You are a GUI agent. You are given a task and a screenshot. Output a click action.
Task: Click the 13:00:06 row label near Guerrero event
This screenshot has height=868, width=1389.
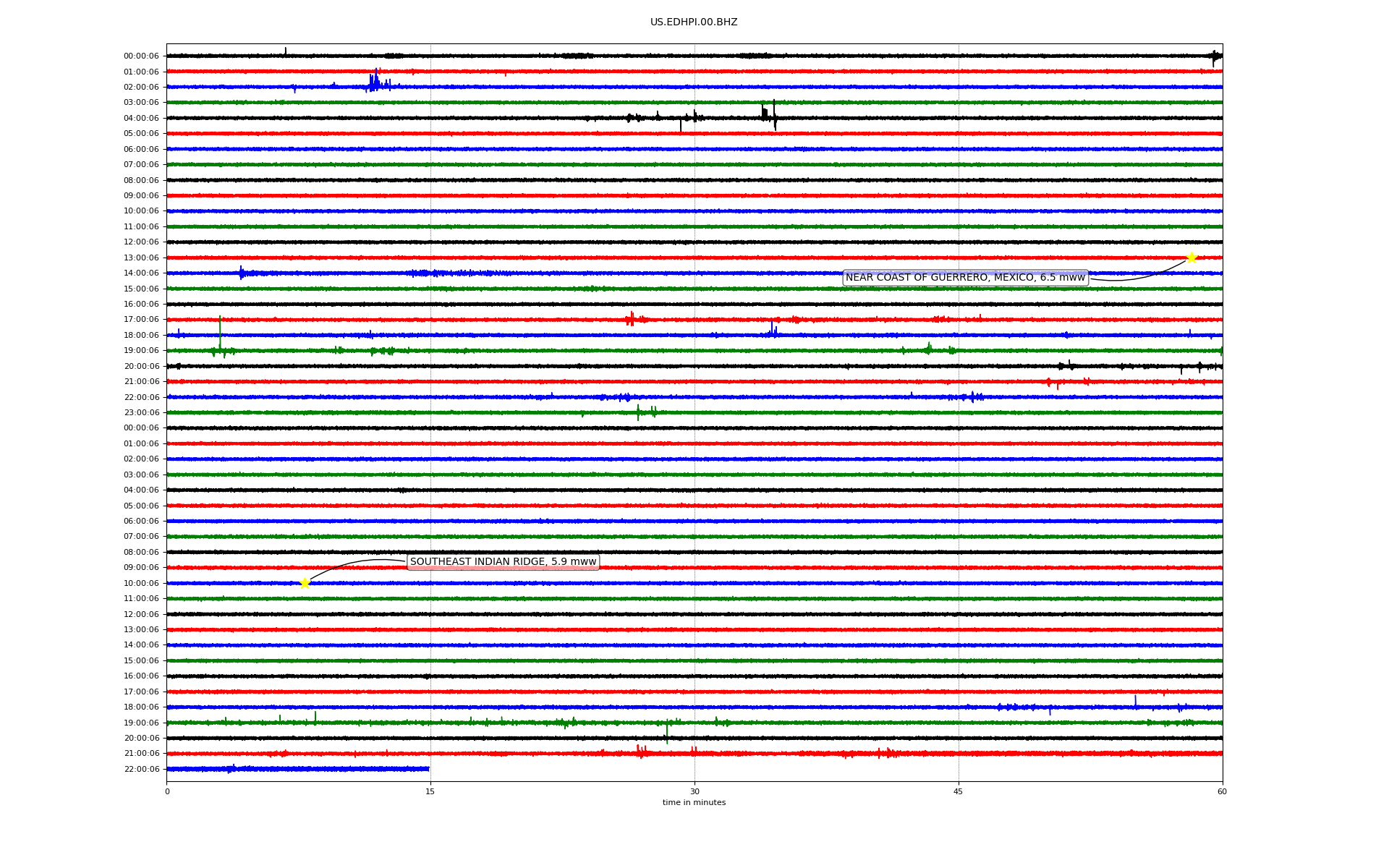141,258
